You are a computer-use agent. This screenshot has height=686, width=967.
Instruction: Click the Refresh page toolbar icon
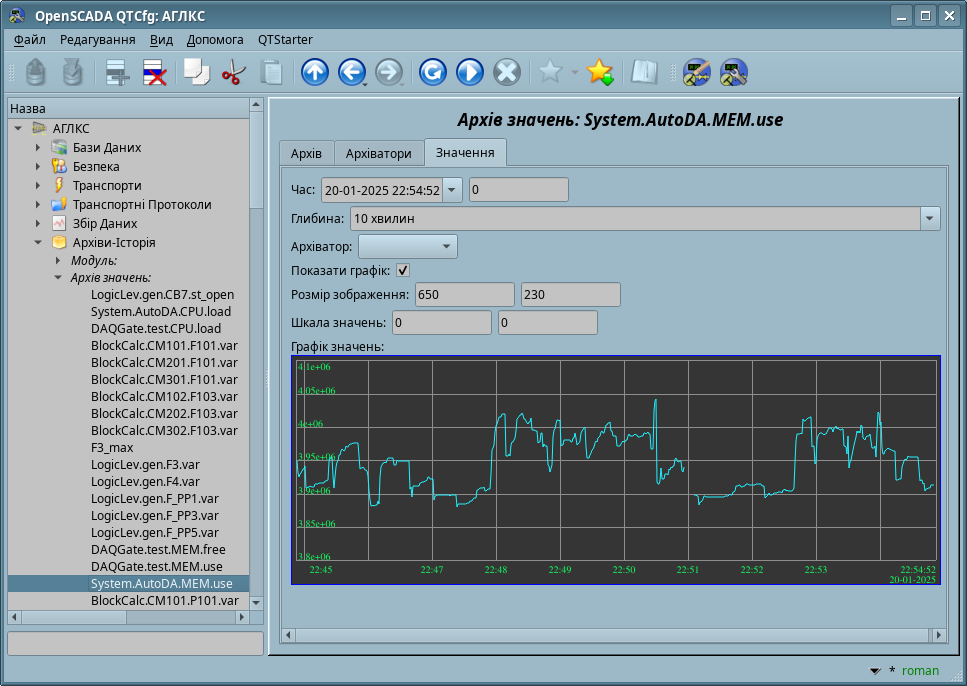(432, 72)
